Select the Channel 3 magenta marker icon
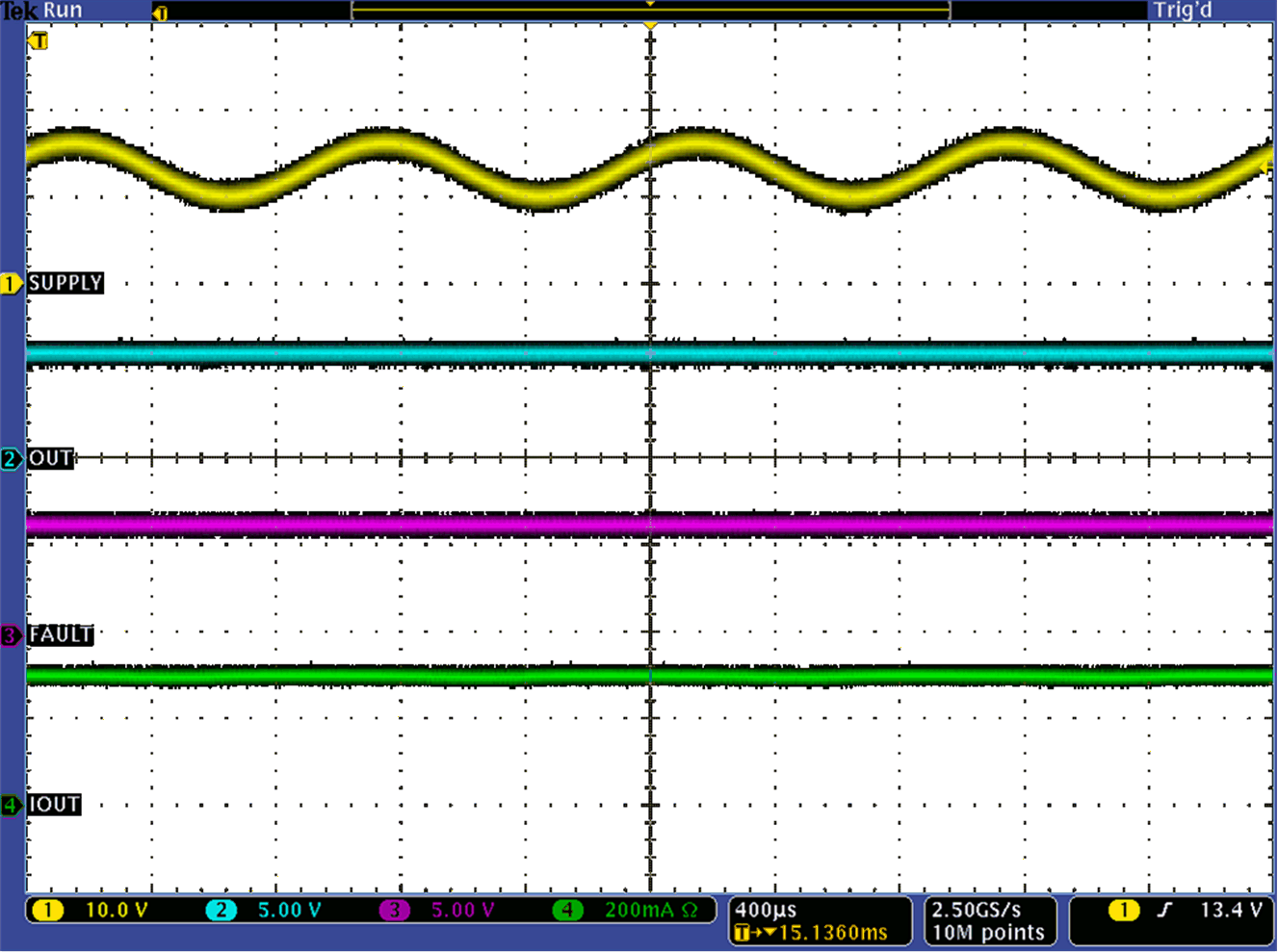 pos(12,635)
